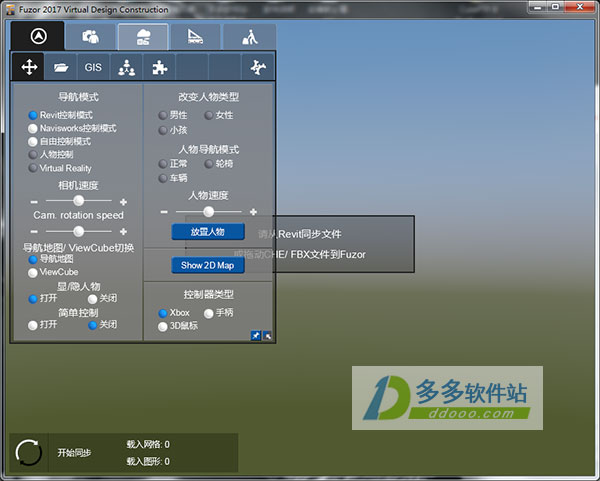Select 男性 character type

click(163, 115)
